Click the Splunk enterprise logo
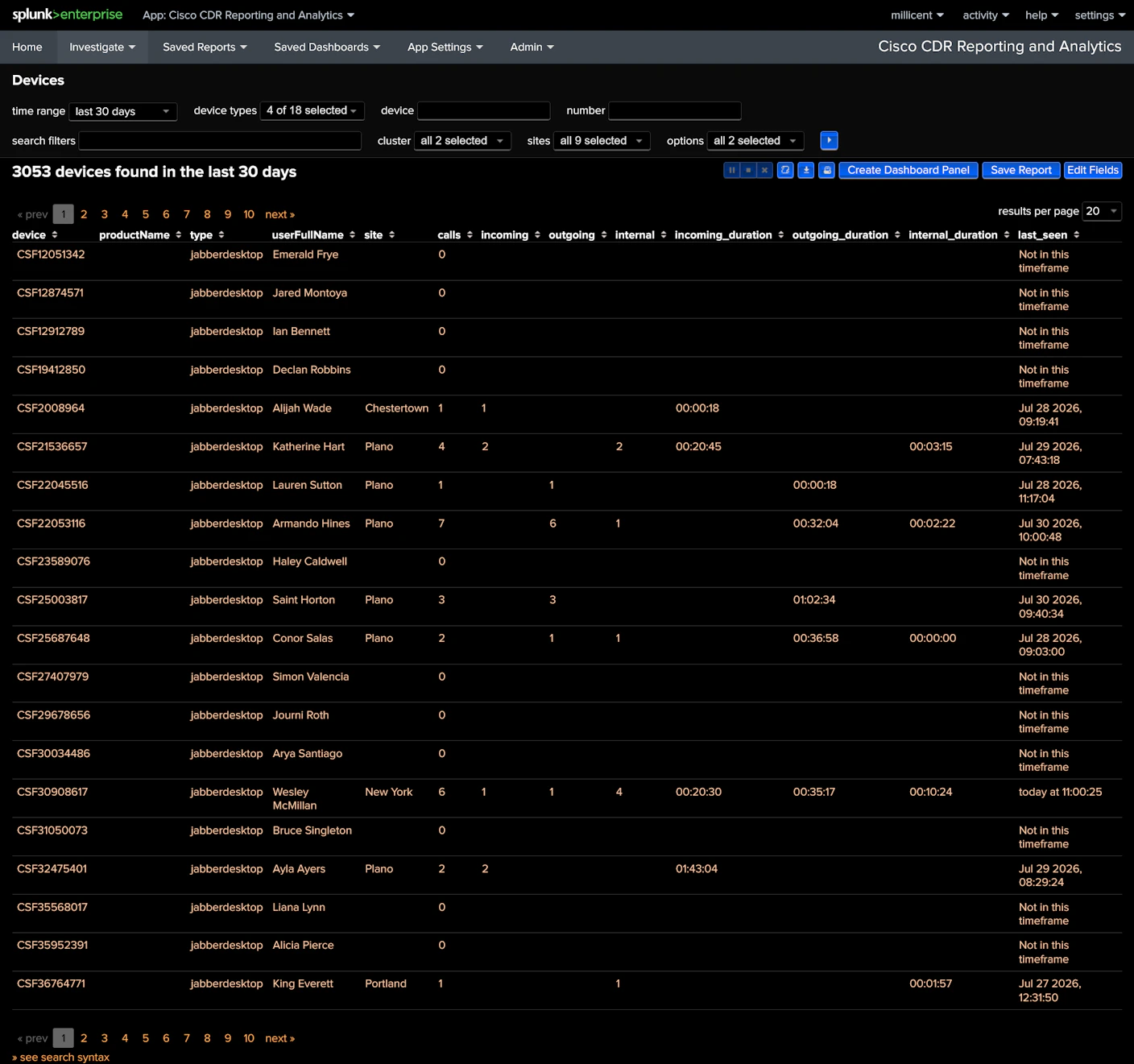The height and width of the screenshot is (1064, 1134). tap(68, 14)
